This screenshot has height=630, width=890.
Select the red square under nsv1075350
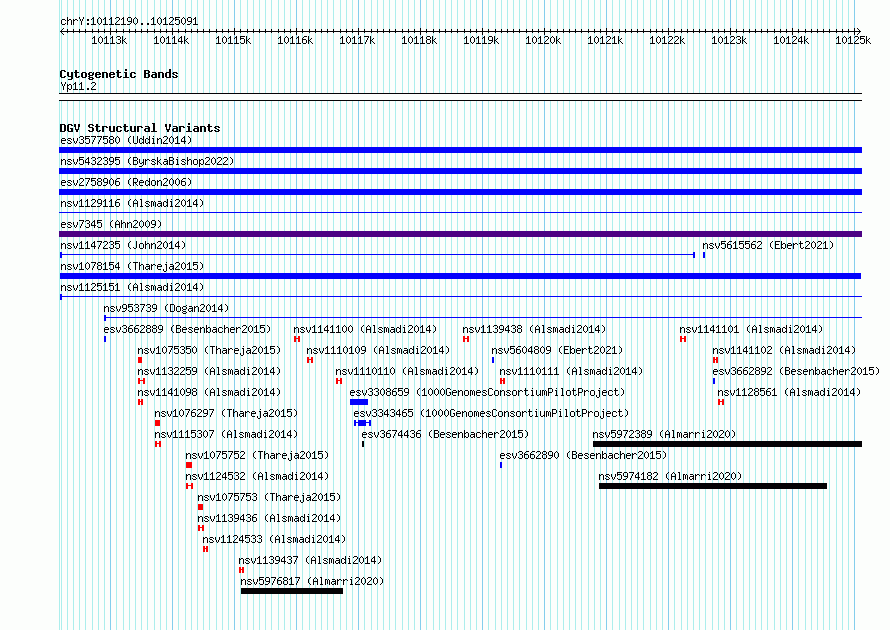(140, 360)
